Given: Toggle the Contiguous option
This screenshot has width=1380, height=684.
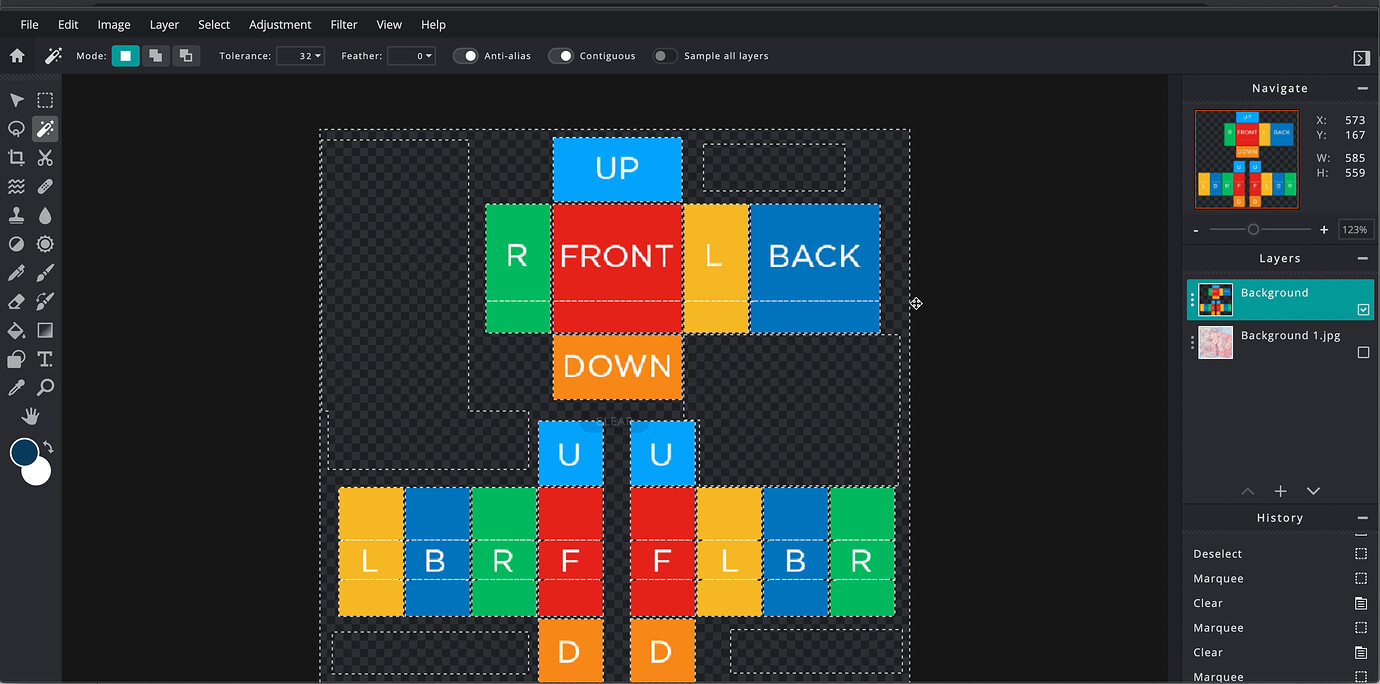Looking at the screenshot, I should tap(561, 56).
